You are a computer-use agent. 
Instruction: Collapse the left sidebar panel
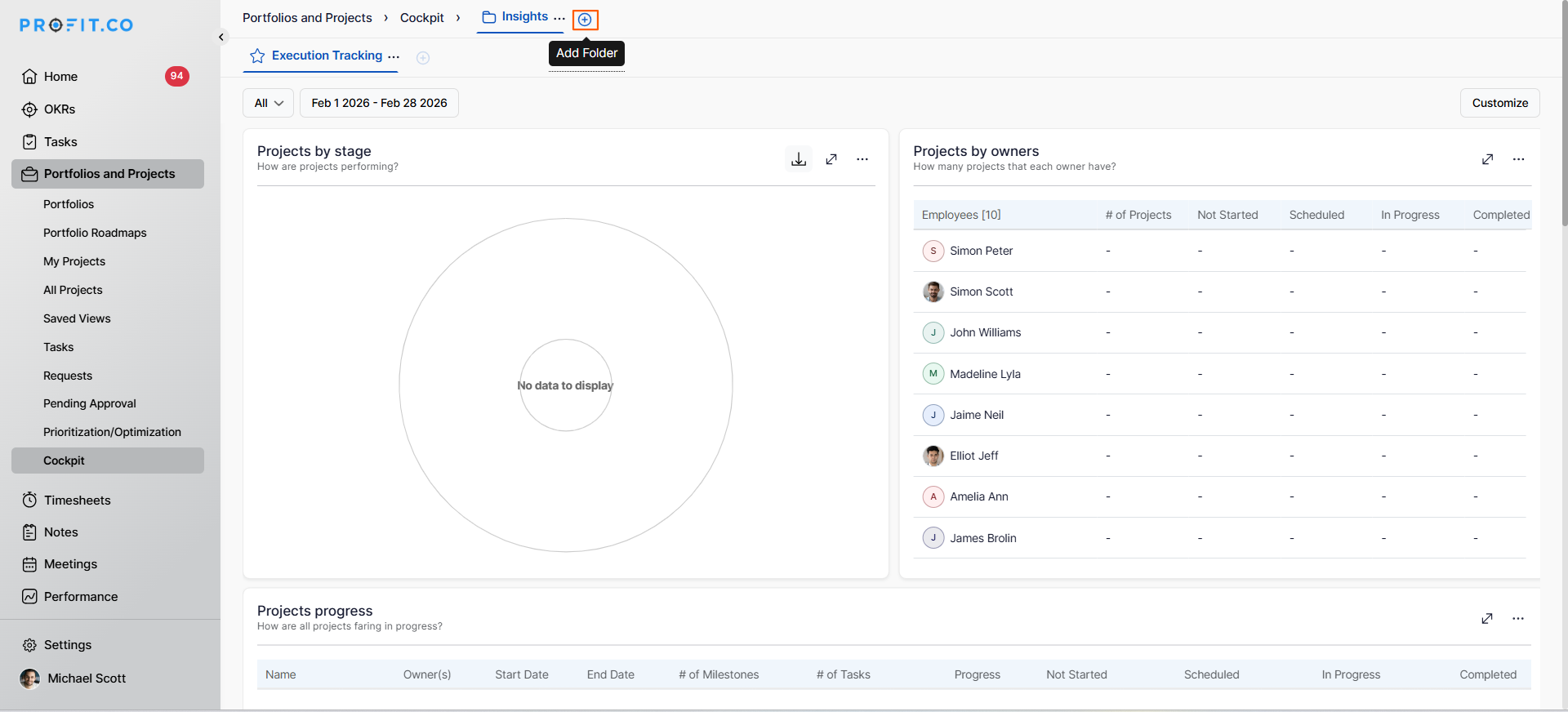point(221,37)
